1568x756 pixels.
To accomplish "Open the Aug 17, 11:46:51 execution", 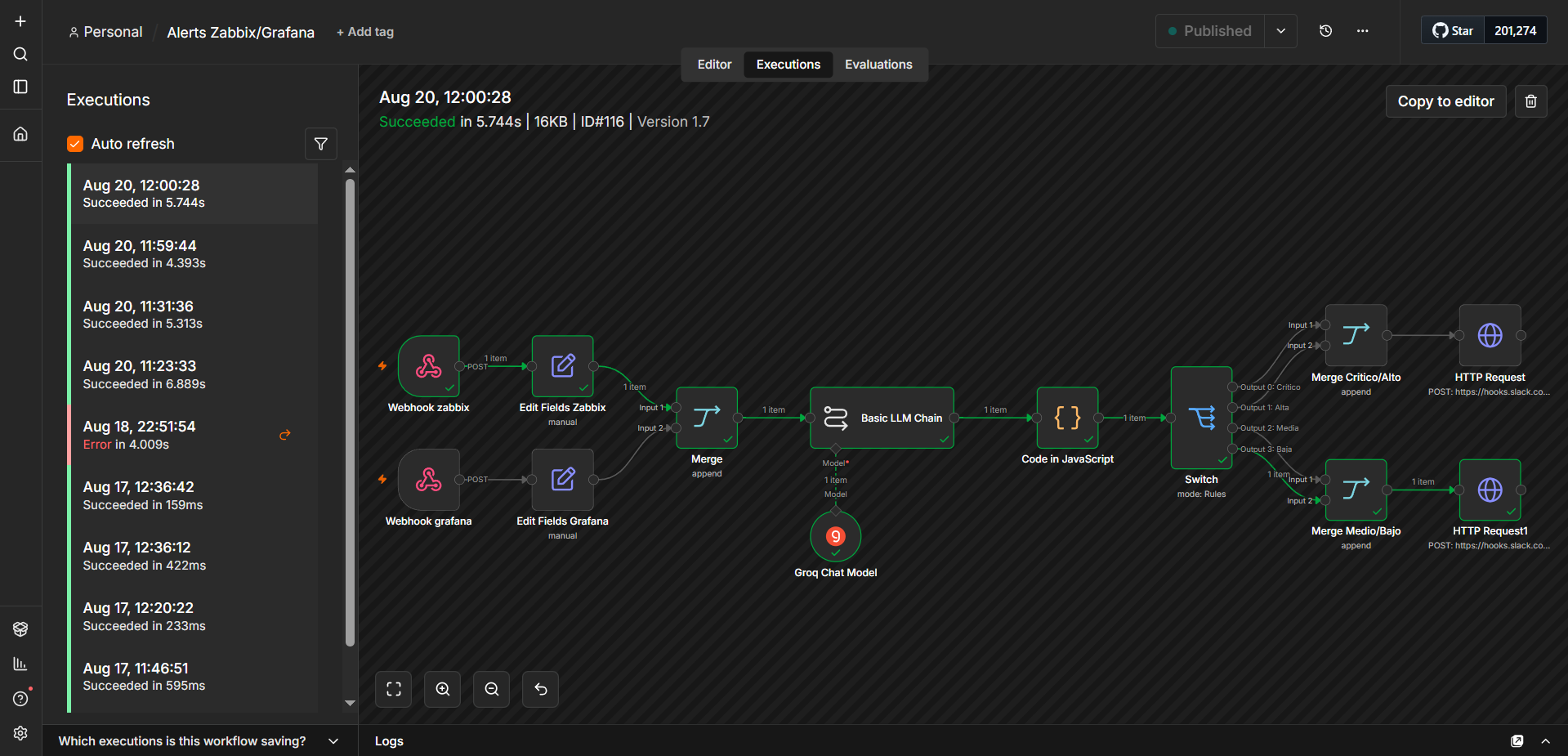I will pos(193,677).
